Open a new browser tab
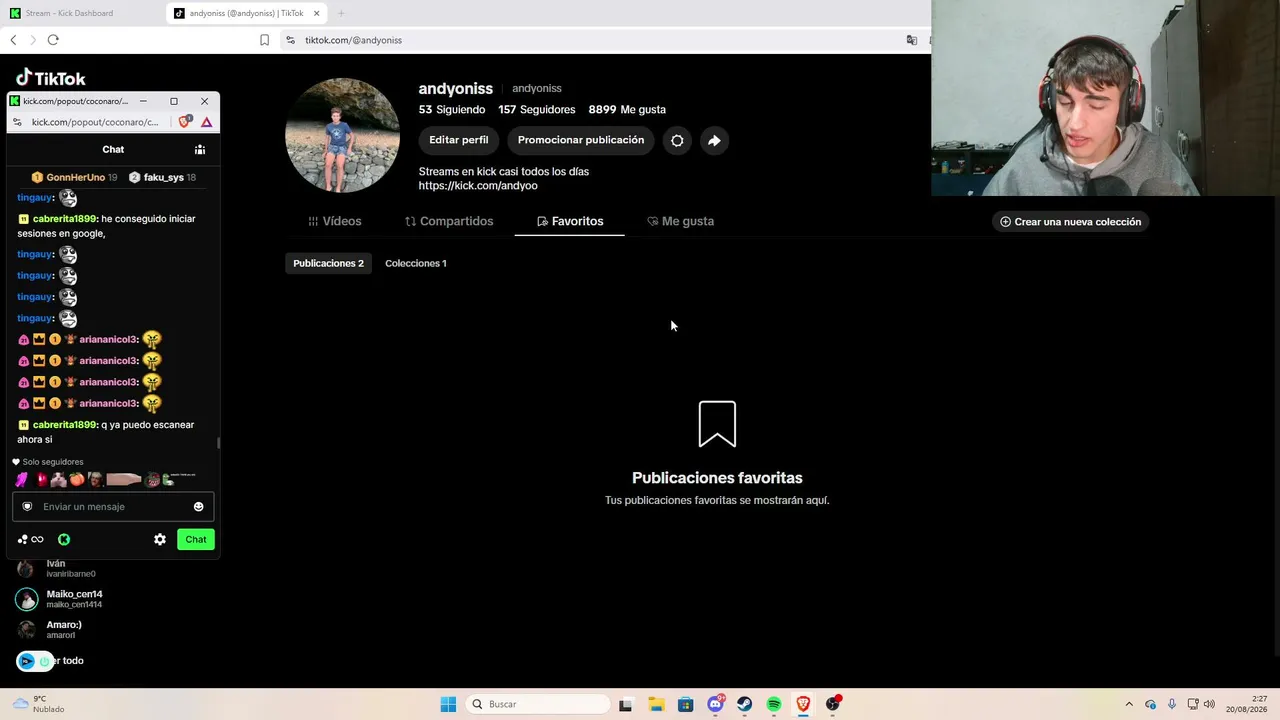Viewport: 1280px width, 720px height. (341, 13)
